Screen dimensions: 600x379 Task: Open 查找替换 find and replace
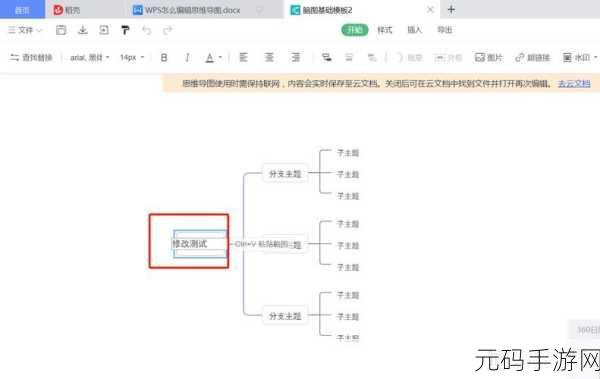pyautogui.click(x=31, y=57)
